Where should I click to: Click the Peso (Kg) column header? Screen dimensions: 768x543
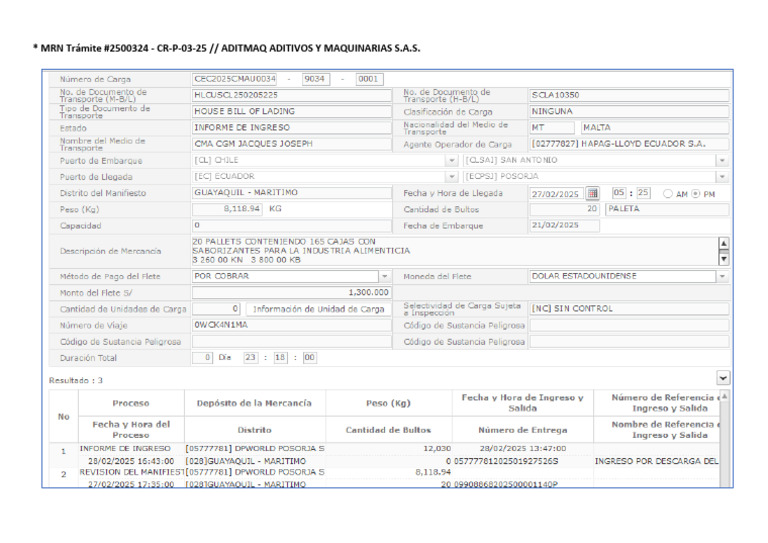click(x=388, y=403)
